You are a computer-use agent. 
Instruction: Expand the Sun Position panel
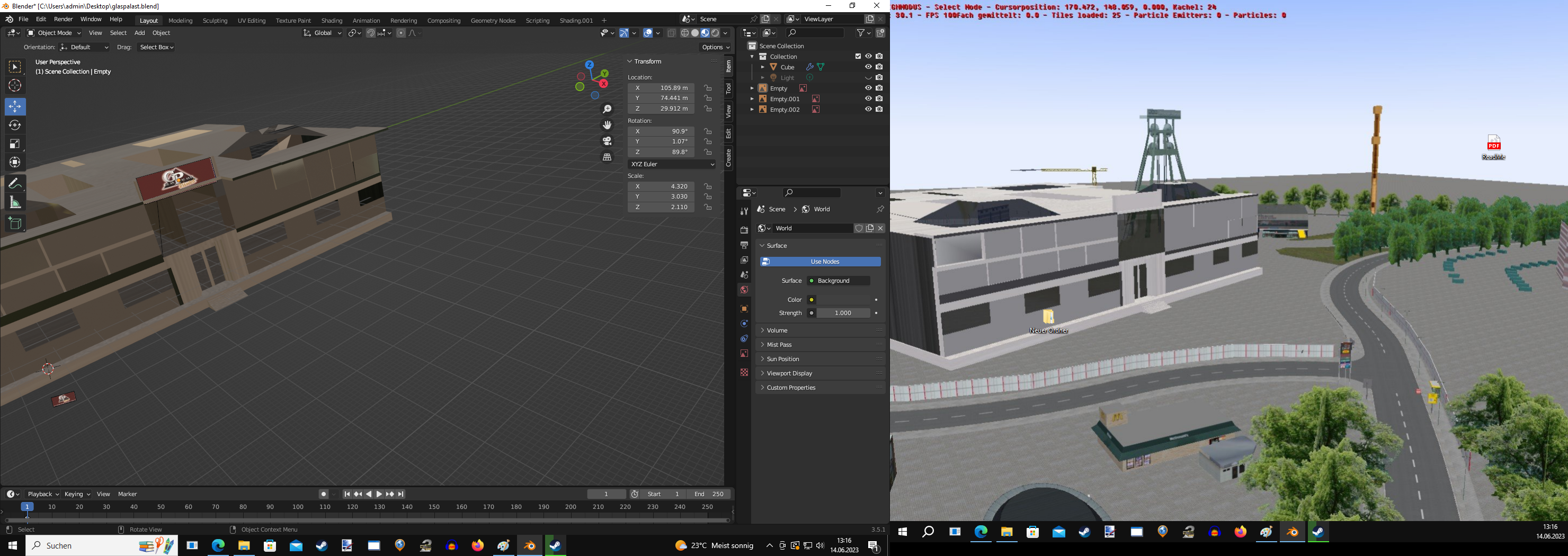783,359
